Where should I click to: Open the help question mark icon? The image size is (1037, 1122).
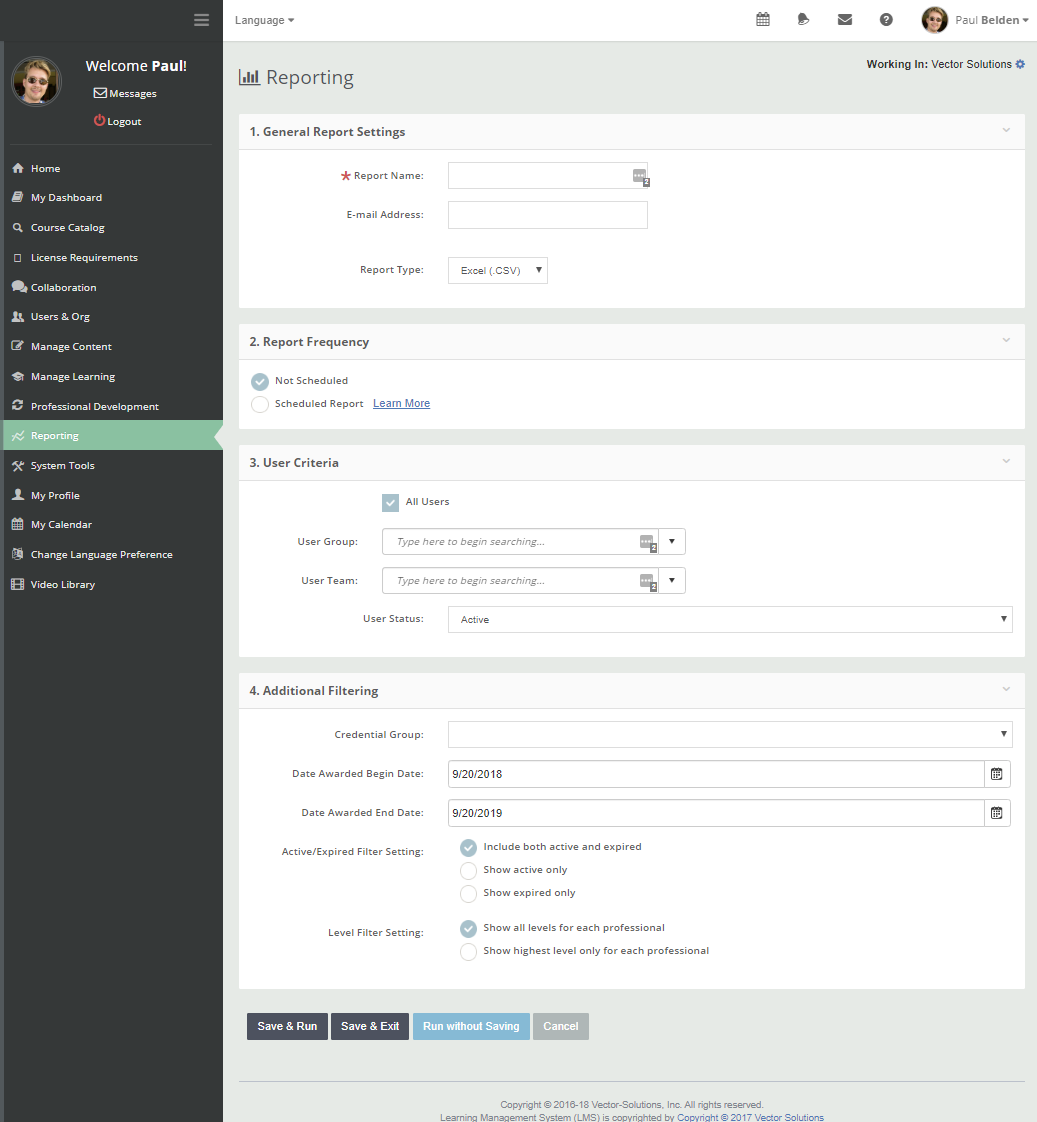coord(886,20)
